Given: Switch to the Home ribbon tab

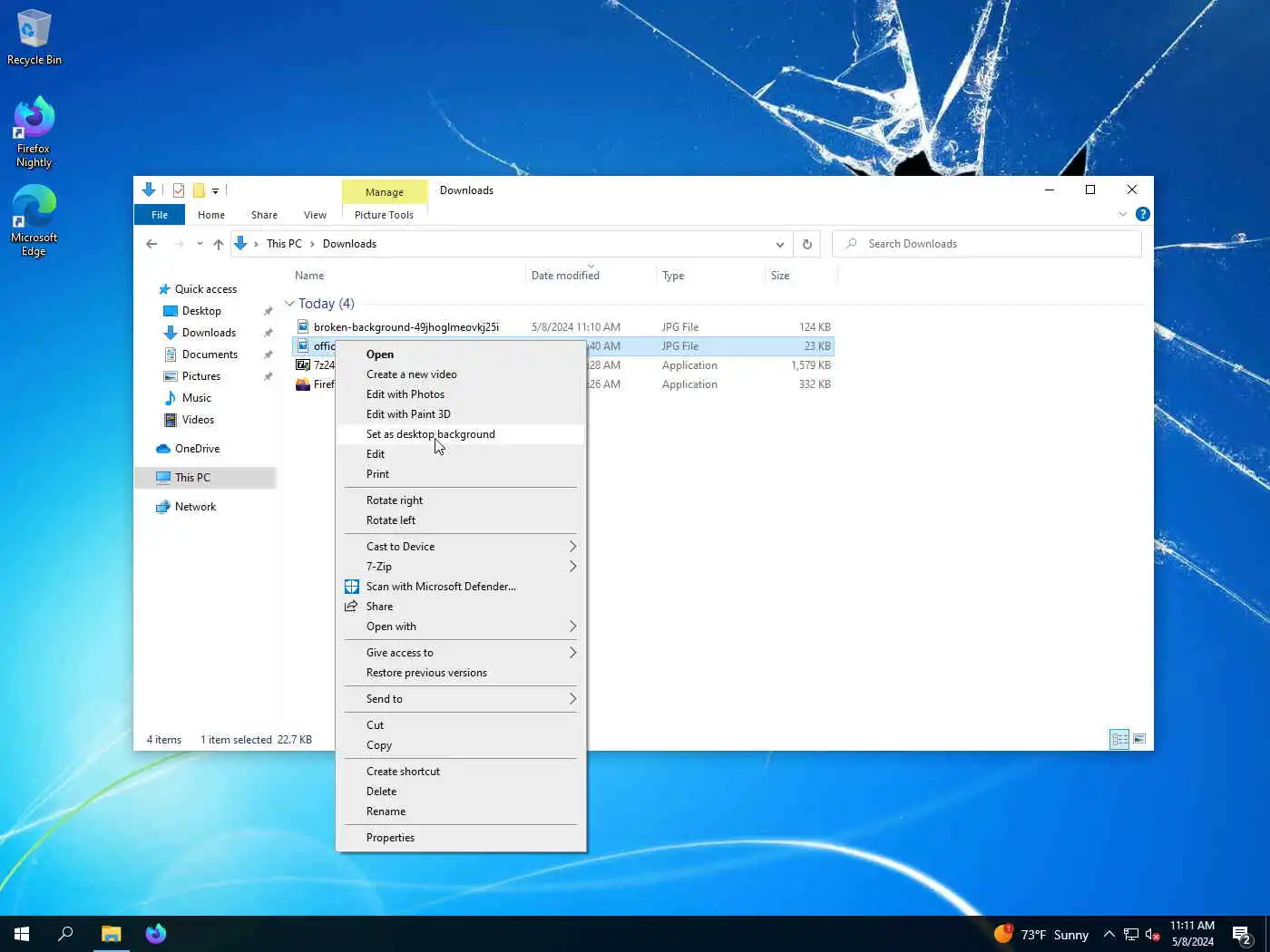Looking at the screenshot, I should 211,215.
